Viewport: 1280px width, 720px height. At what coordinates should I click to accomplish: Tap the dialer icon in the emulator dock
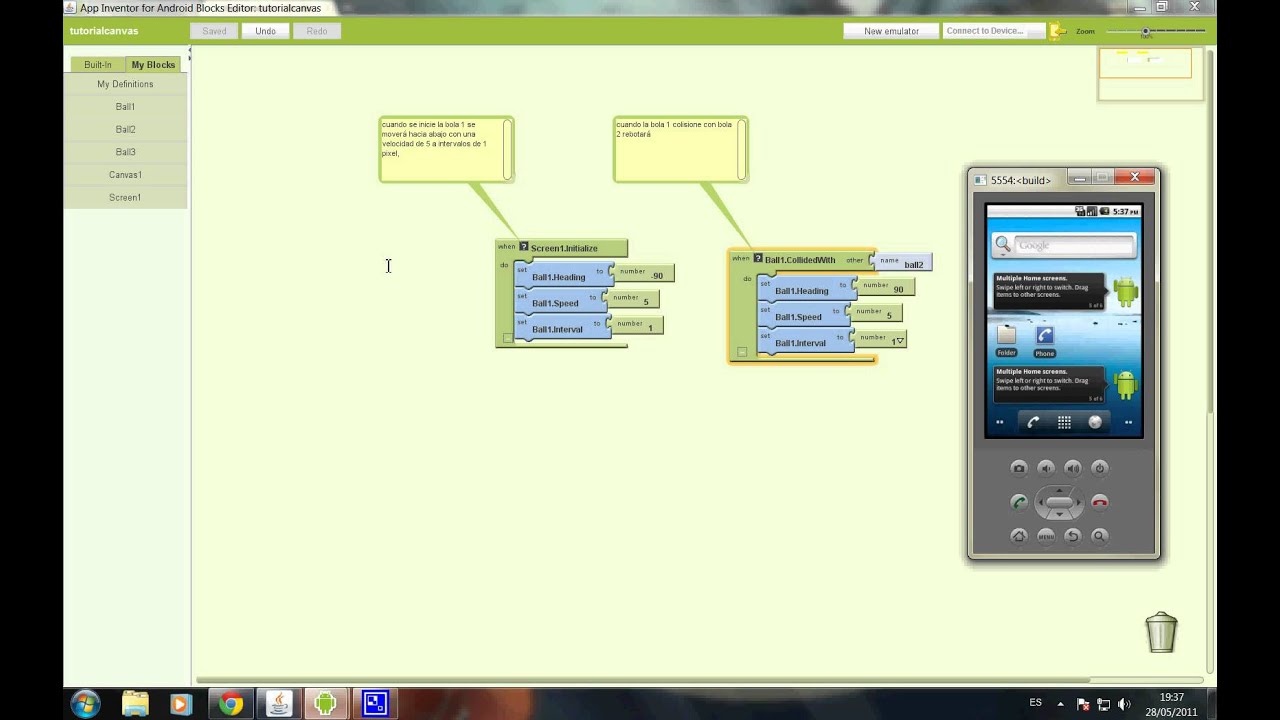tap(1033, 422)
